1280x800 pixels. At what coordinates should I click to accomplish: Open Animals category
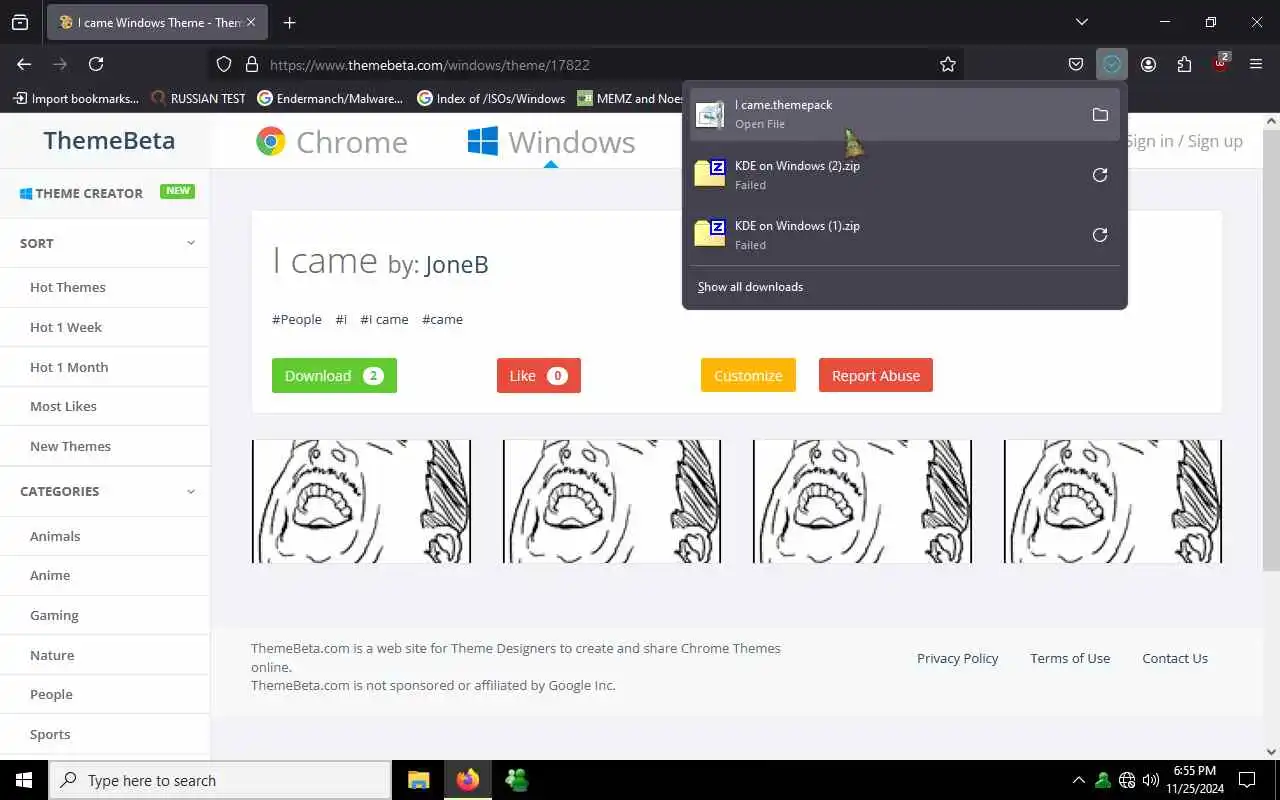[x=55, y=536]
